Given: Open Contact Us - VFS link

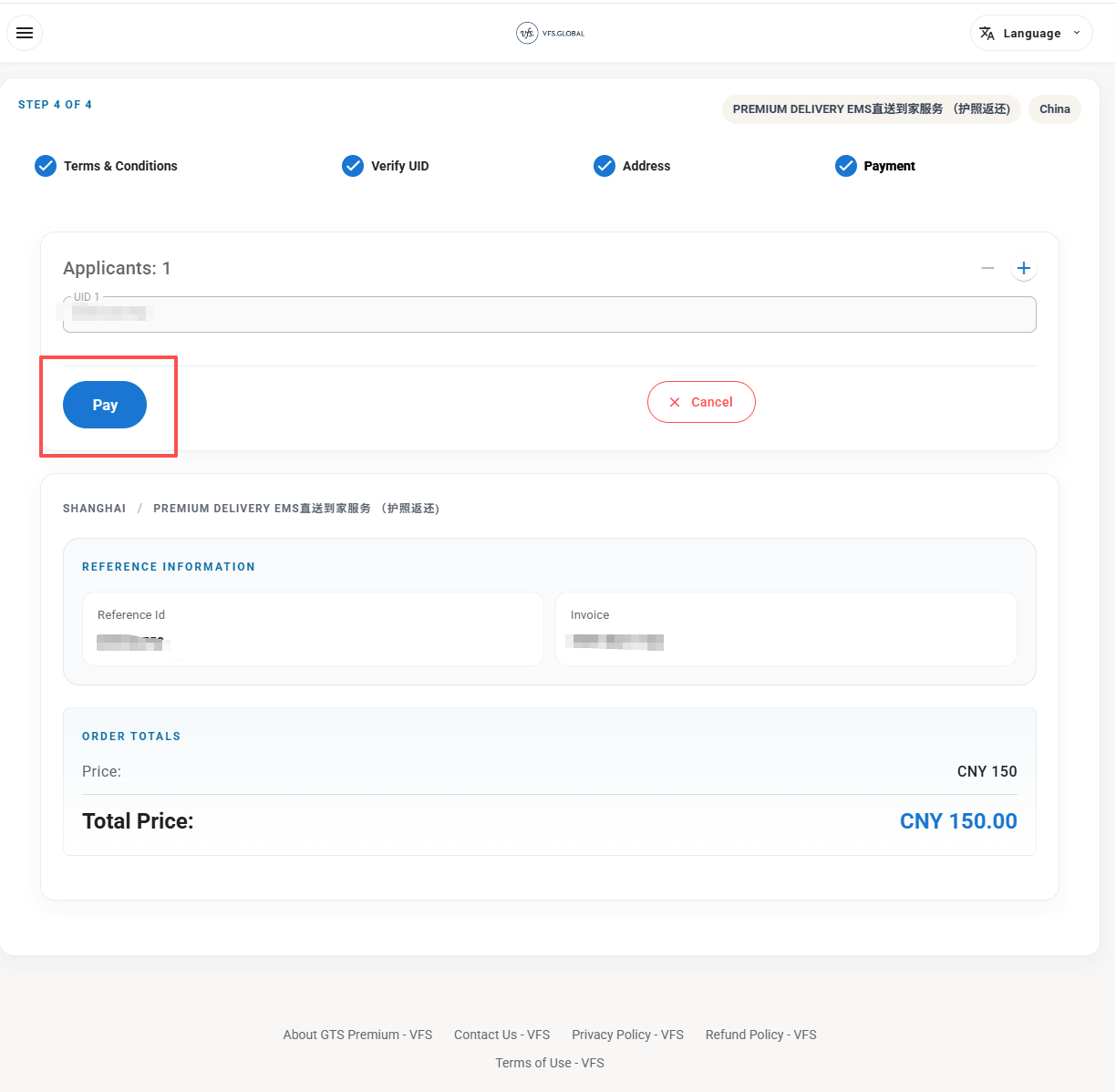Looking at the screenshot, I should [502, 1035].
